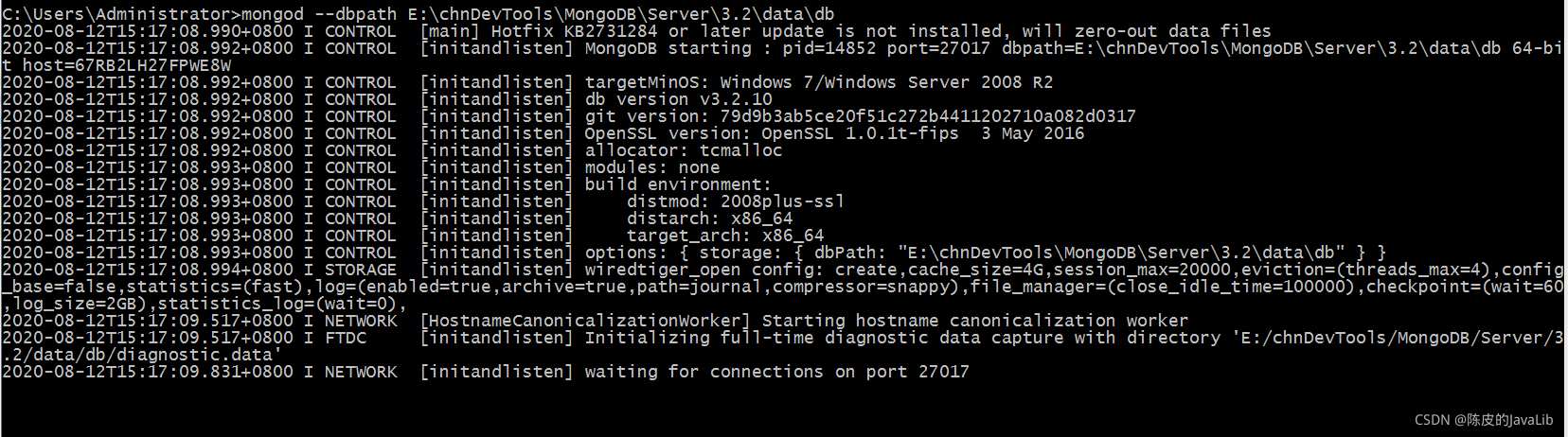This screenshot has height=437, width=1568.
Task: Click the waiting for connections on port 27017 message
Action: (x=776, y=372)
